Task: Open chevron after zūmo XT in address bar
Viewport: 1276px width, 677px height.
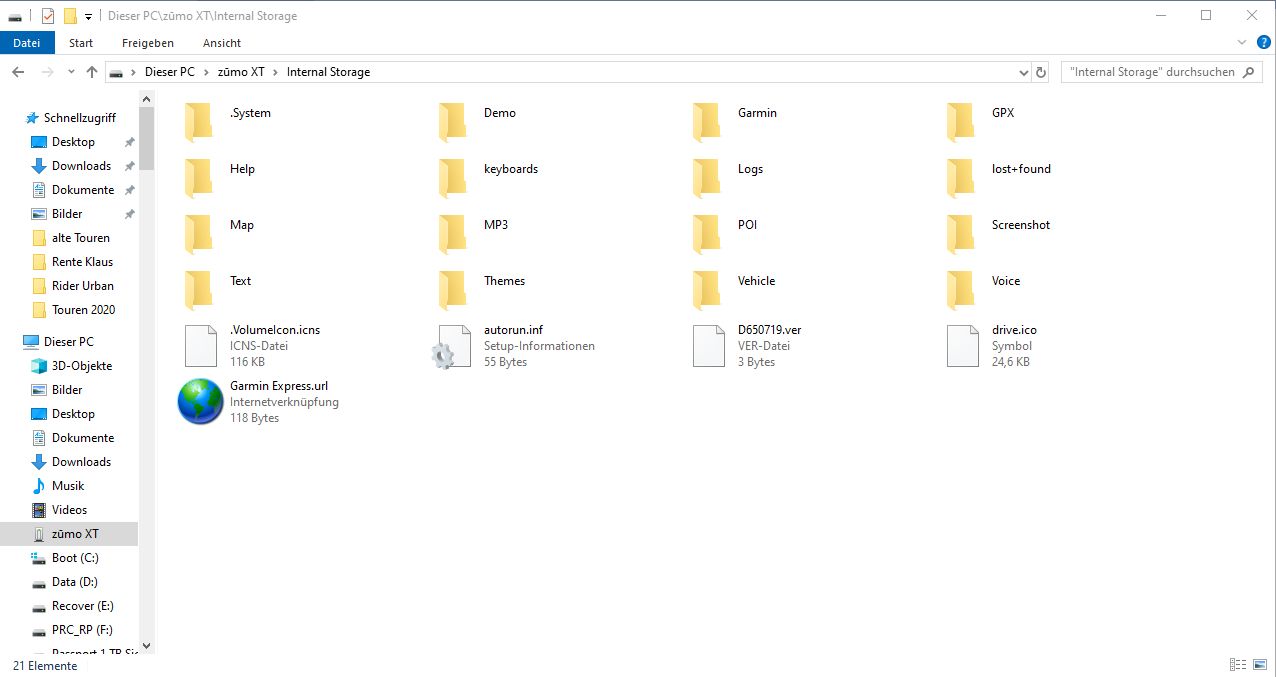Action: tap(274, 72)
